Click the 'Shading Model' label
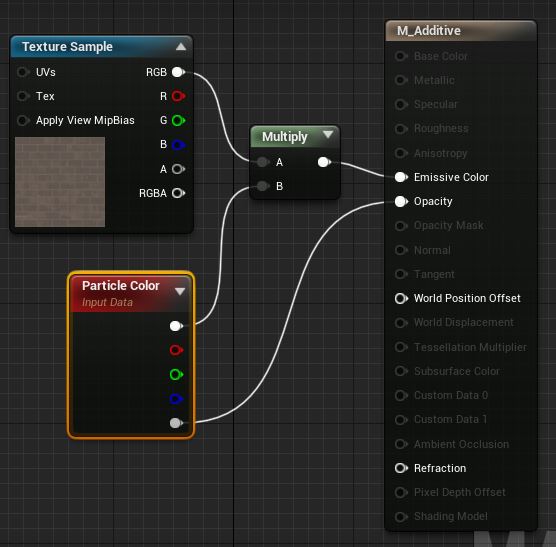The width and height of the screenshot is (556, 547). click(451, 517)
